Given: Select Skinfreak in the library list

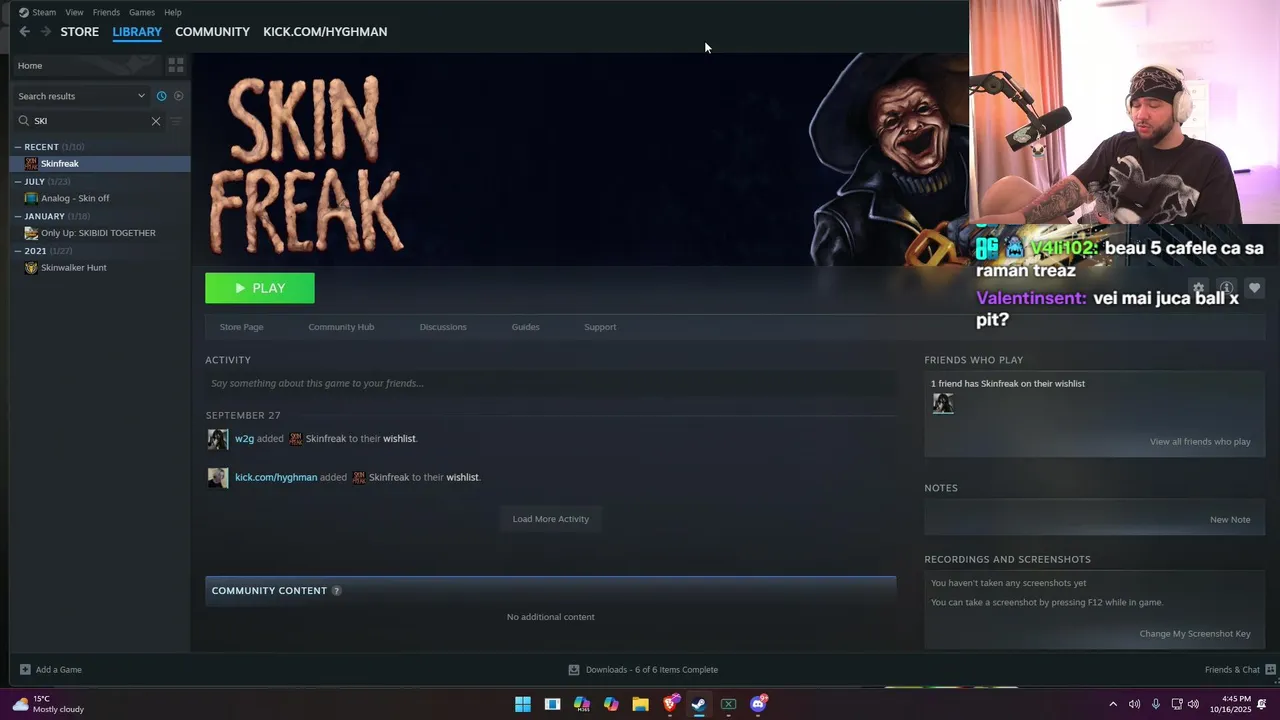Looking at the screenshot, I should click(x=100, y=164).
